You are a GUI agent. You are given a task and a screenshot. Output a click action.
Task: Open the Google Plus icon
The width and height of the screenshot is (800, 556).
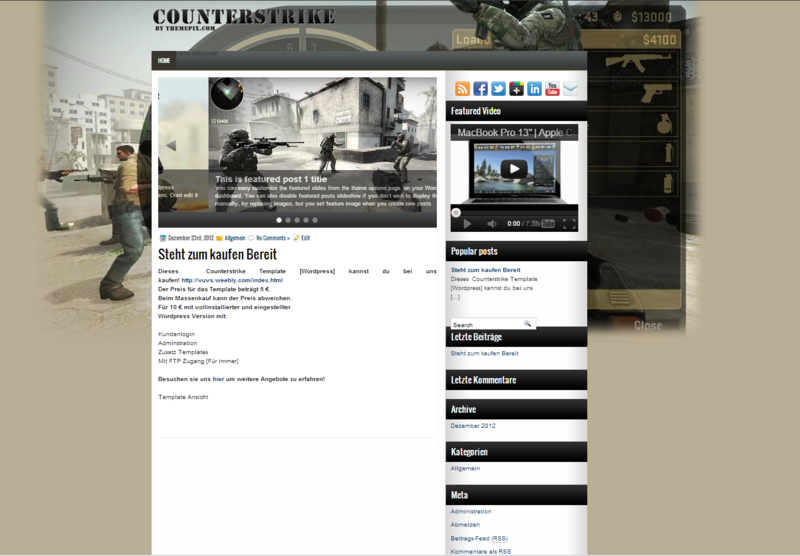click(x=516, y=89)
